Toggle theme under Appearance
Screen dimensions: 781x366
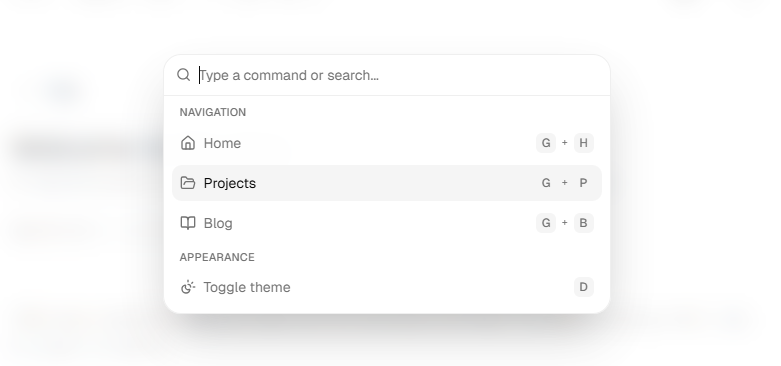click(x=387, y=287)
